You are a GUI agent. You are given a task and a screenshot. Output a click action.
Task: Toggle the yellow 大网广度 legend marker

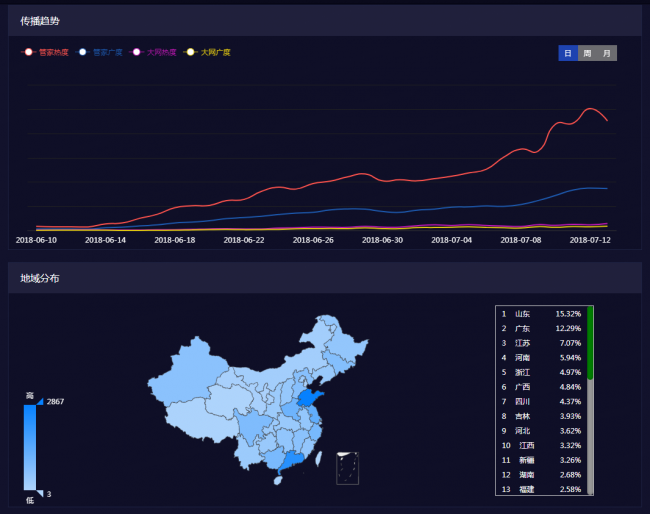tap(191, 52)
